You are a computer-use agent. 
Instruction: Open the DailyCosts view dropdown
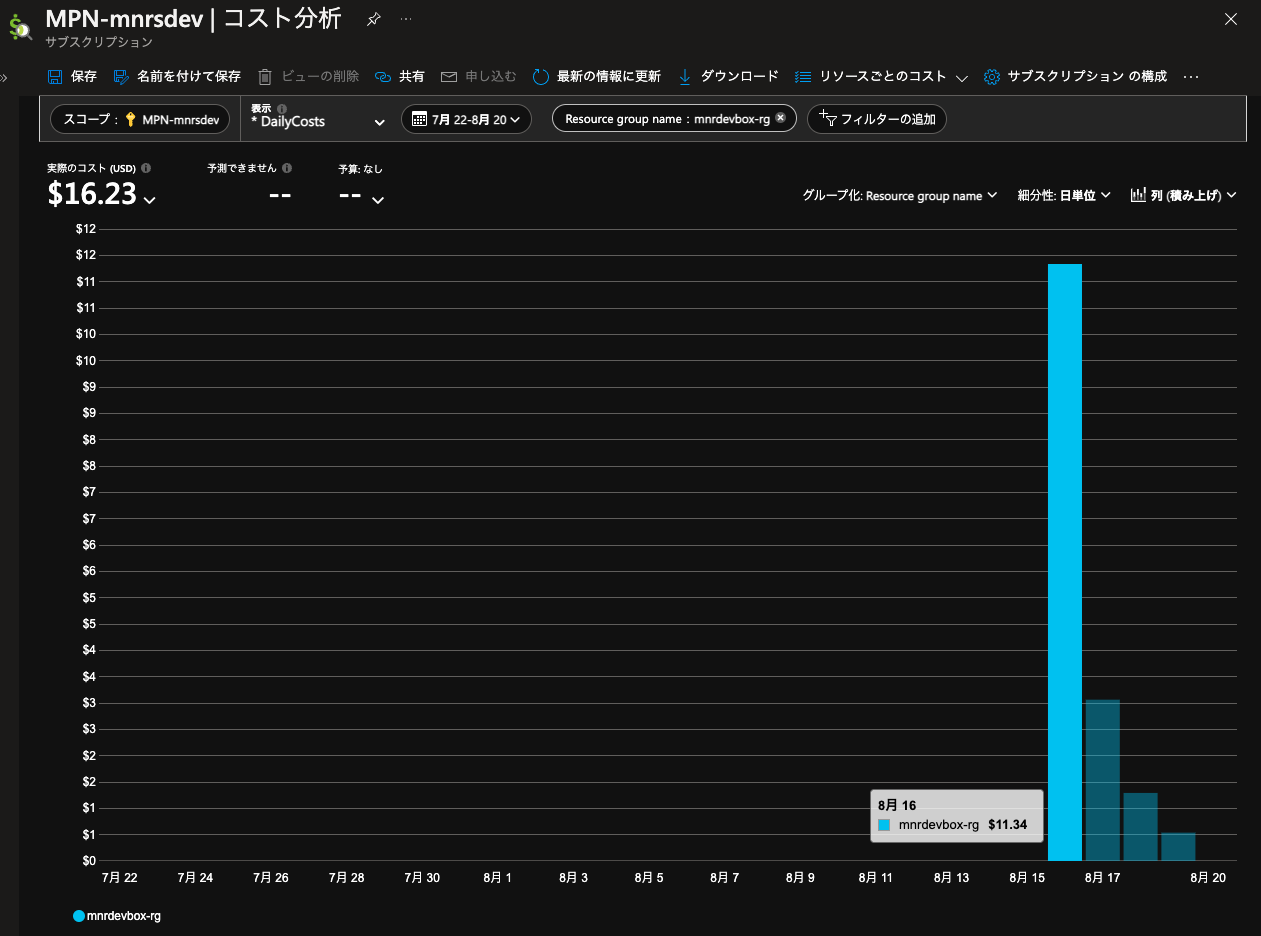point(318,121)
